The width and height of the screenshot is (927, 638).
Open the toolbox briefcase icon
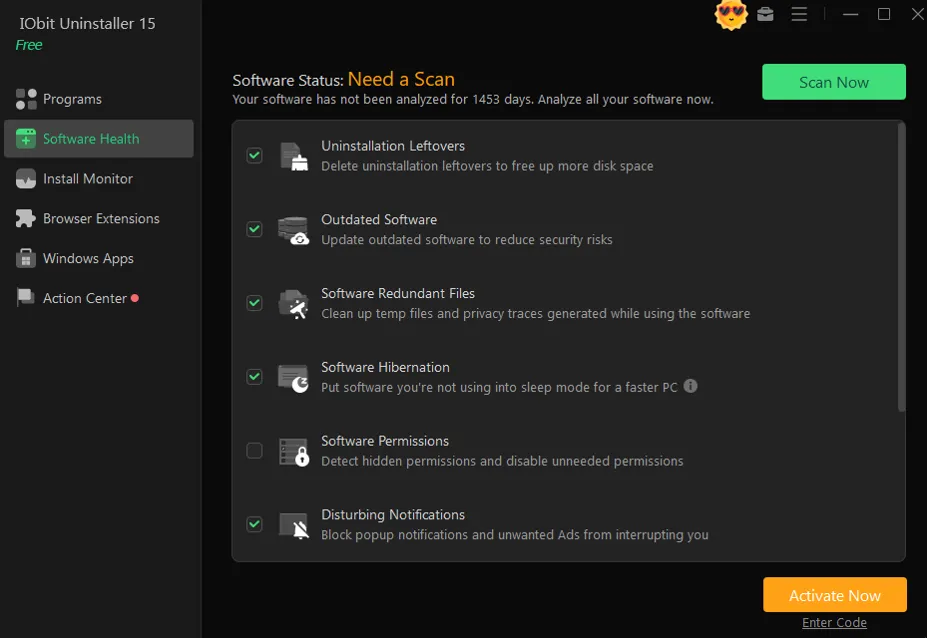765,14
